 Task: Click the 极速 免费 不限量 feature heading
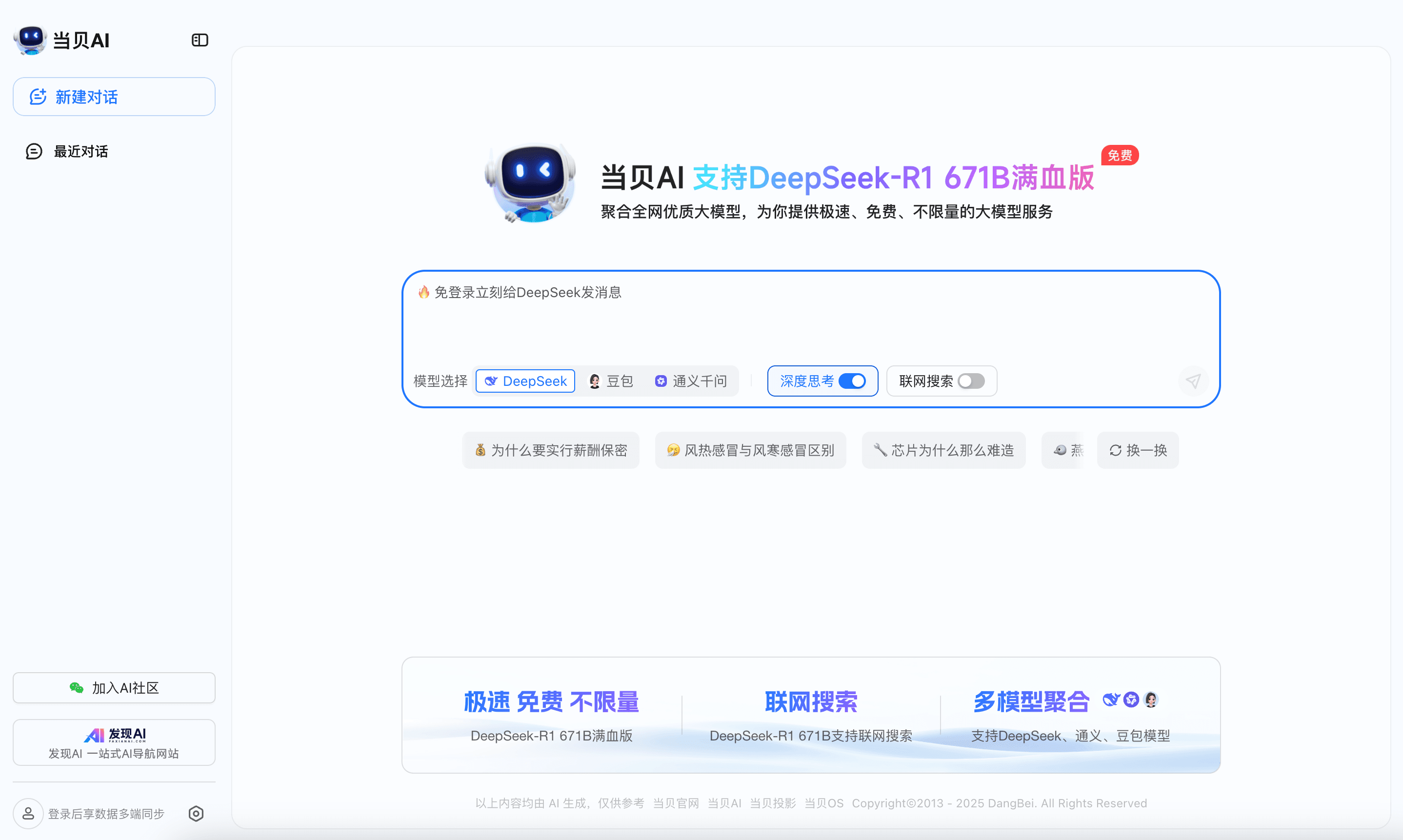pyautogui.click(x=551, y=702)
